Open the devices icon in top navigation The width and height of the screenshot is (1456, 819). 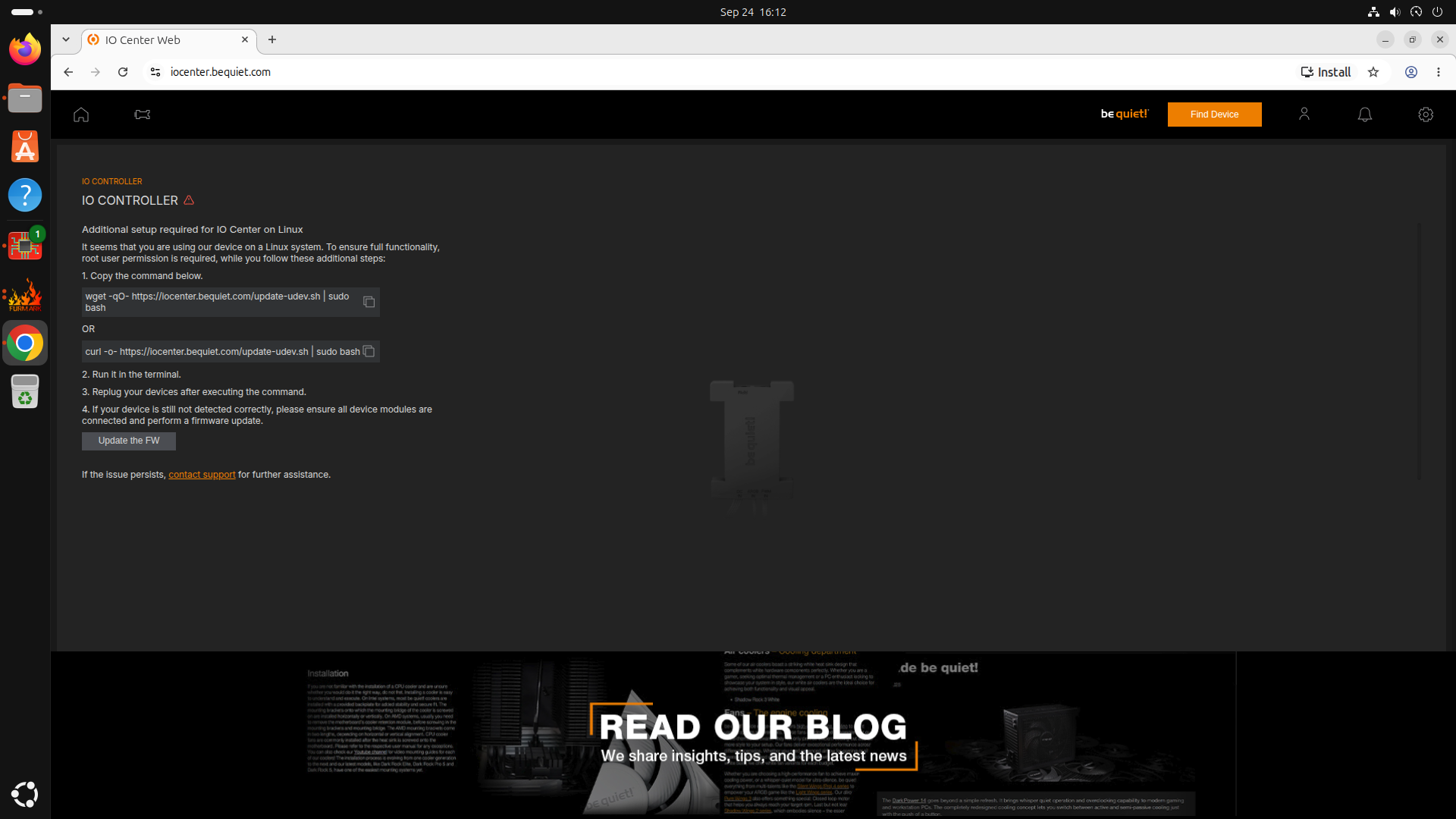coord(143,115)
